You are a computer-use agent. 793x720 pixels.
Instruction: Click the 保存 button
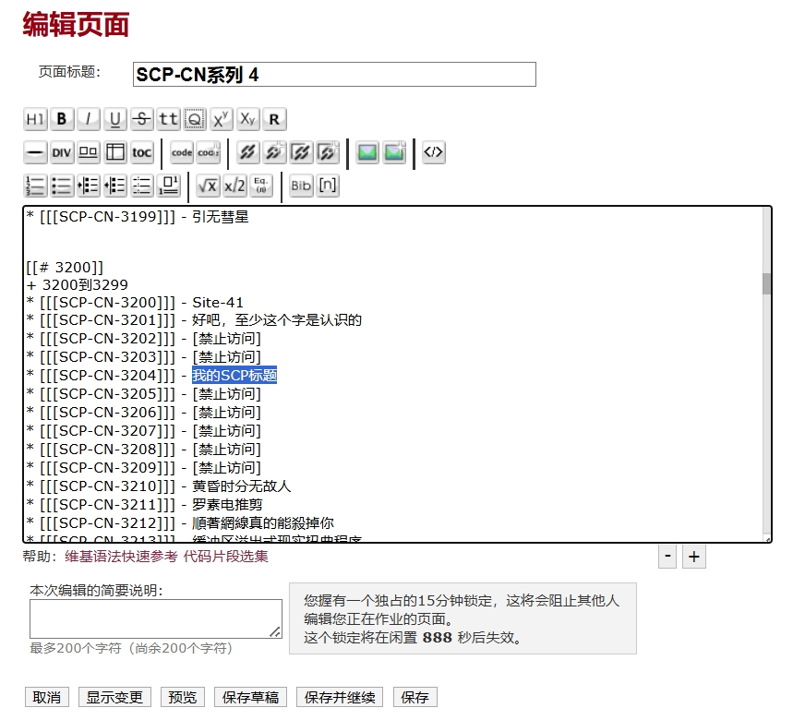pos(415,697)
